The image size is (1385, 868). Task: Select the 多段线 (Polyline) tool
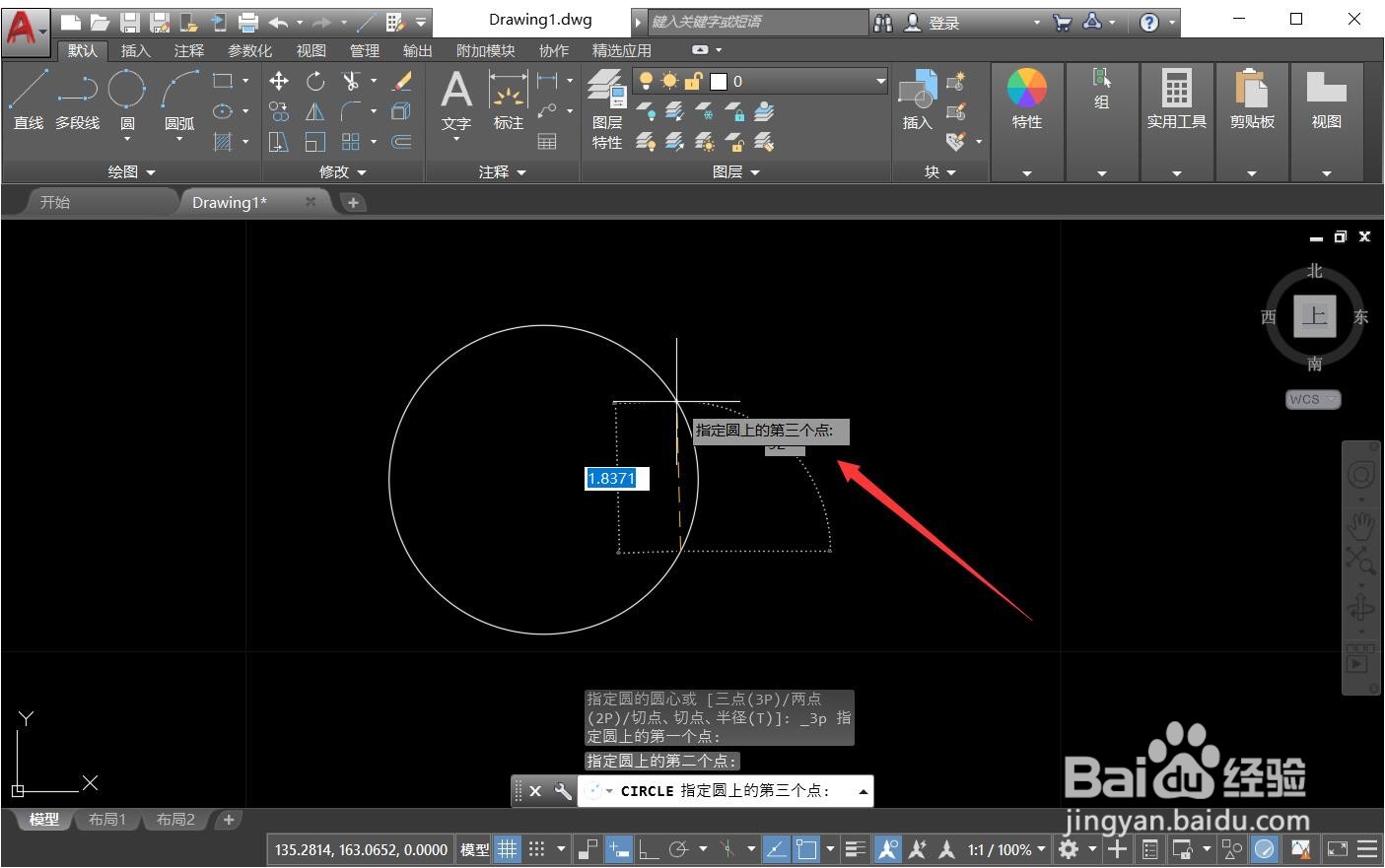point(77,100)
